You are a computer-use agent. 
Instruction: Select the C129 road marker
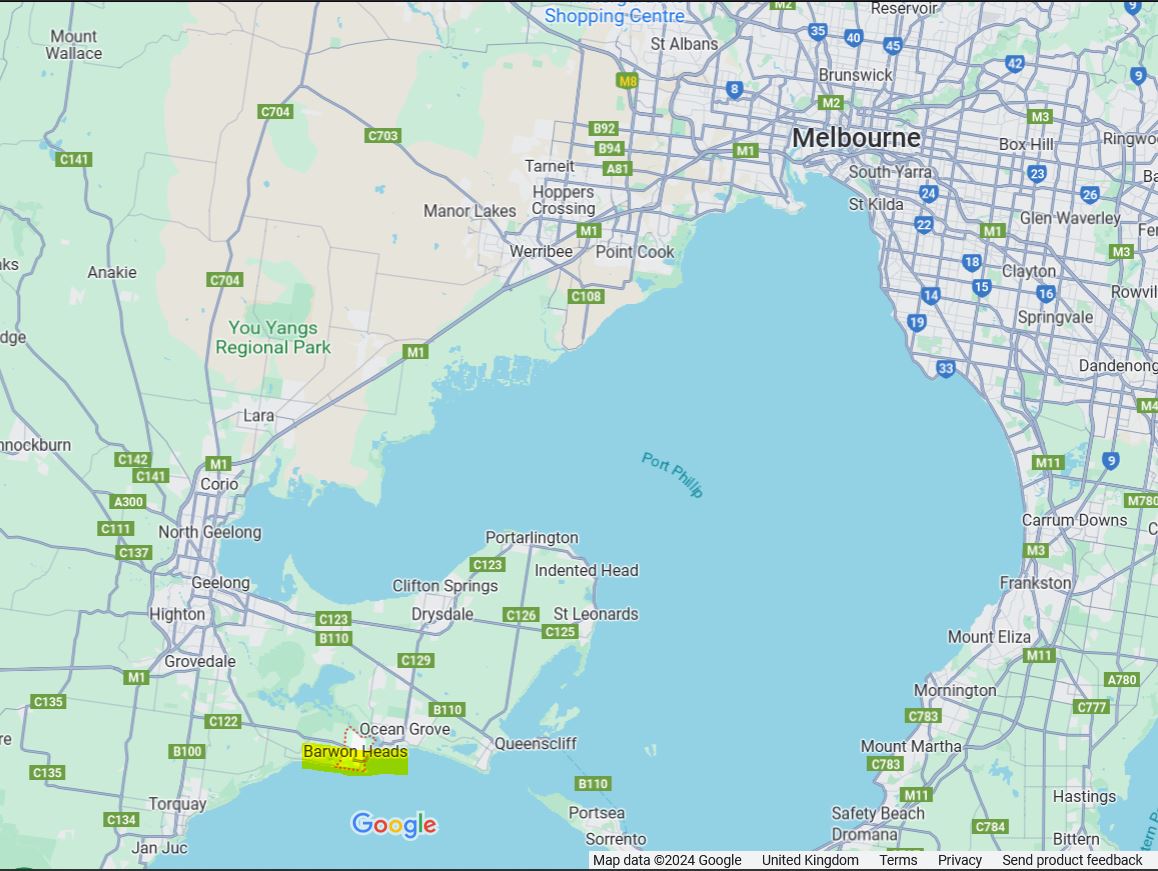[415, 660]
